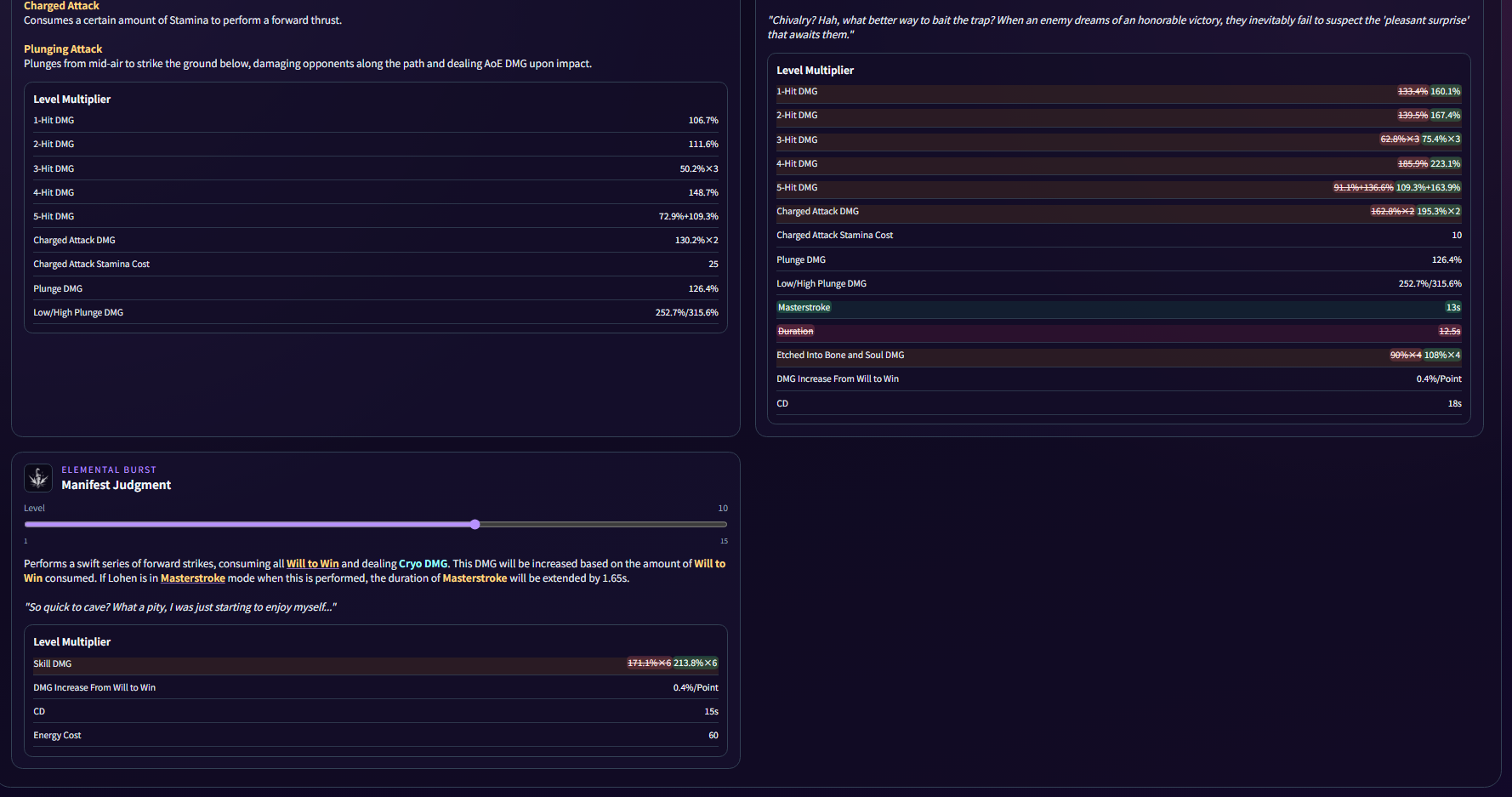Click the struck-through 162.8%×2 value
This screenshot has width=1512, height=797.
coord(1392,212)
